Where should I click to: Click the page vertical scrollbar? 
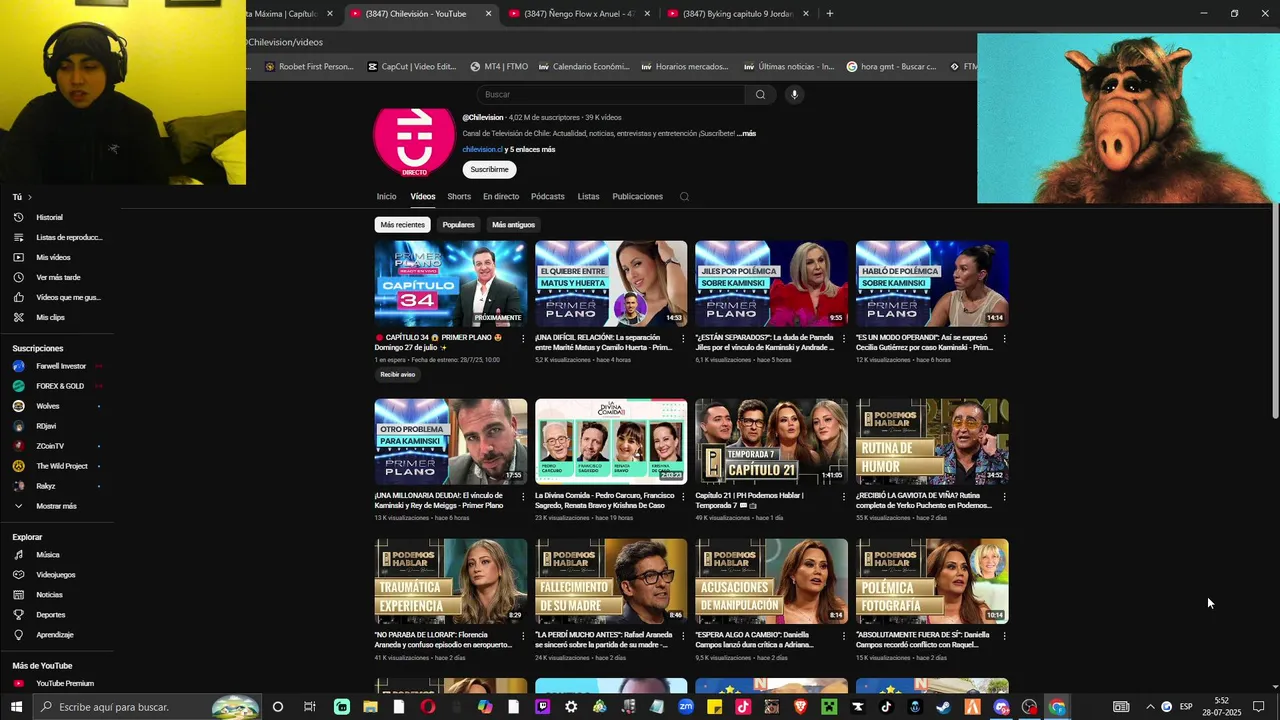pyautogui.click(x=1275, y=310)
